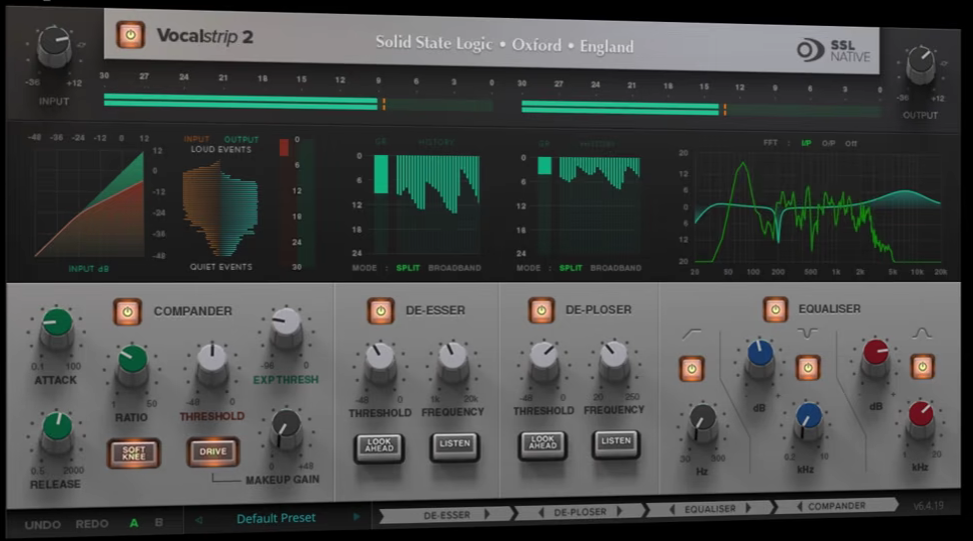This screenshot has width=973, height=541.
Task: Click the Redo button
Action: tap(92, 524)
